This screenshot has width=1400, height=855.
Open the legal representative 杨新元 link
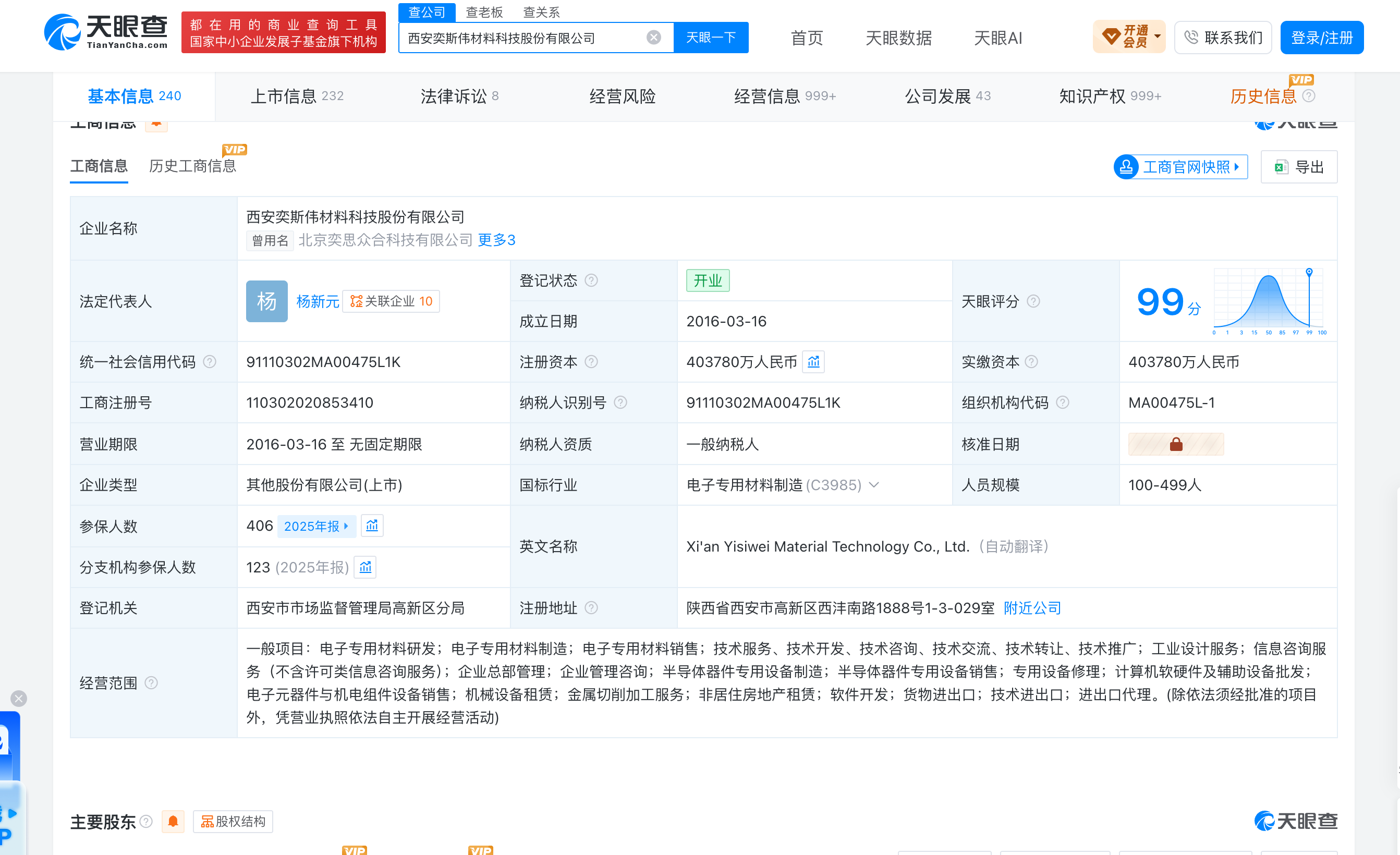click(318, 301)
